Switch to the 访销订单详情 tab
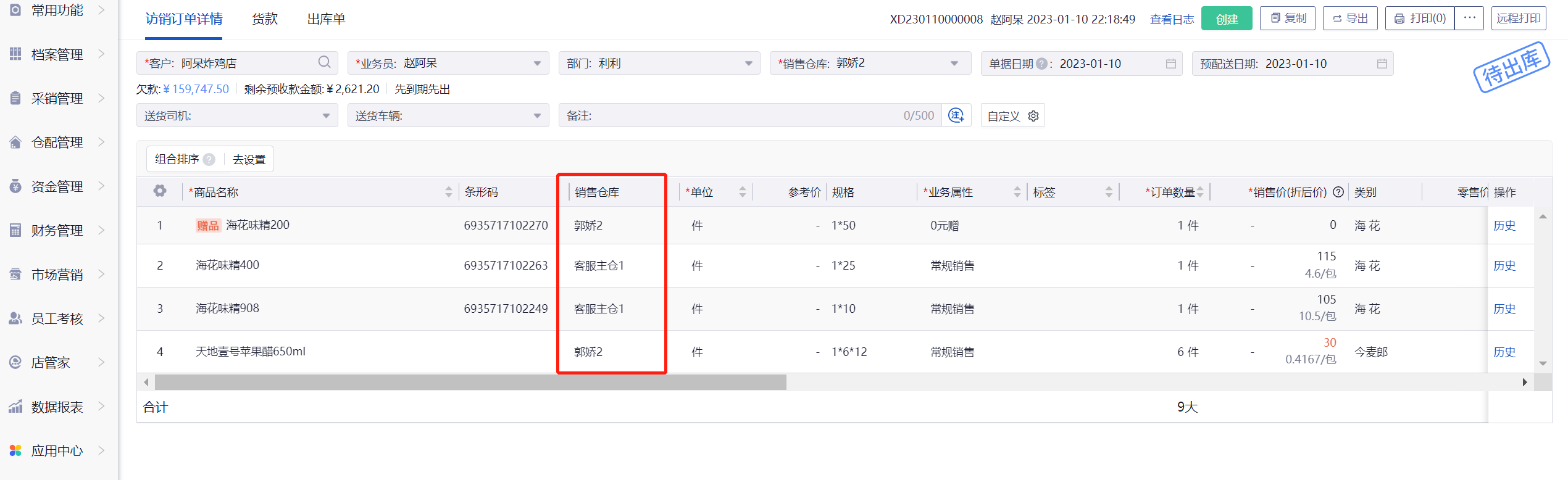1568x480 pixels. pos(184,19)
